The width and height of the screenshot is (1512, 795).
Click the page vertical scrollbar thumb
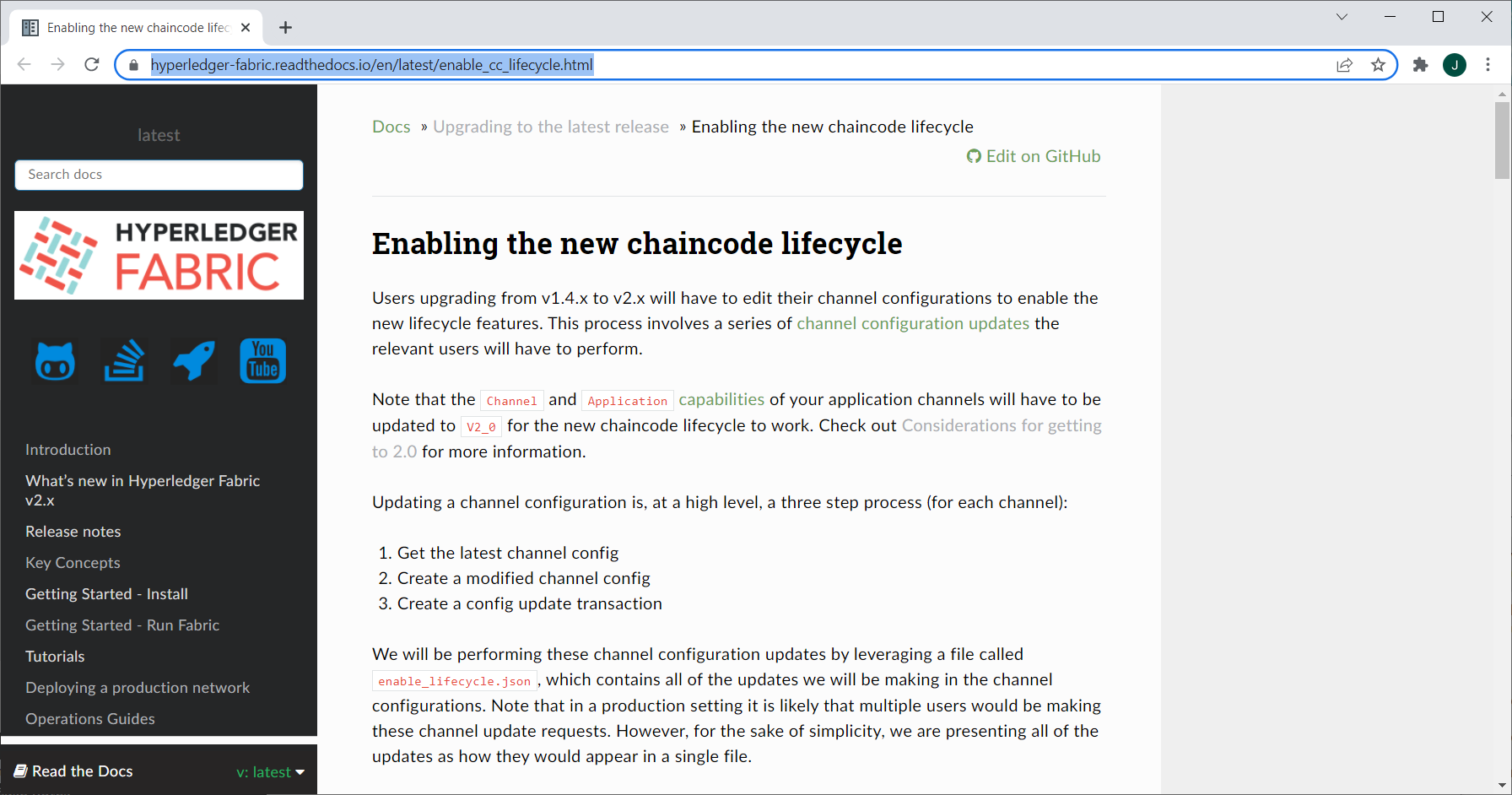1502,140
